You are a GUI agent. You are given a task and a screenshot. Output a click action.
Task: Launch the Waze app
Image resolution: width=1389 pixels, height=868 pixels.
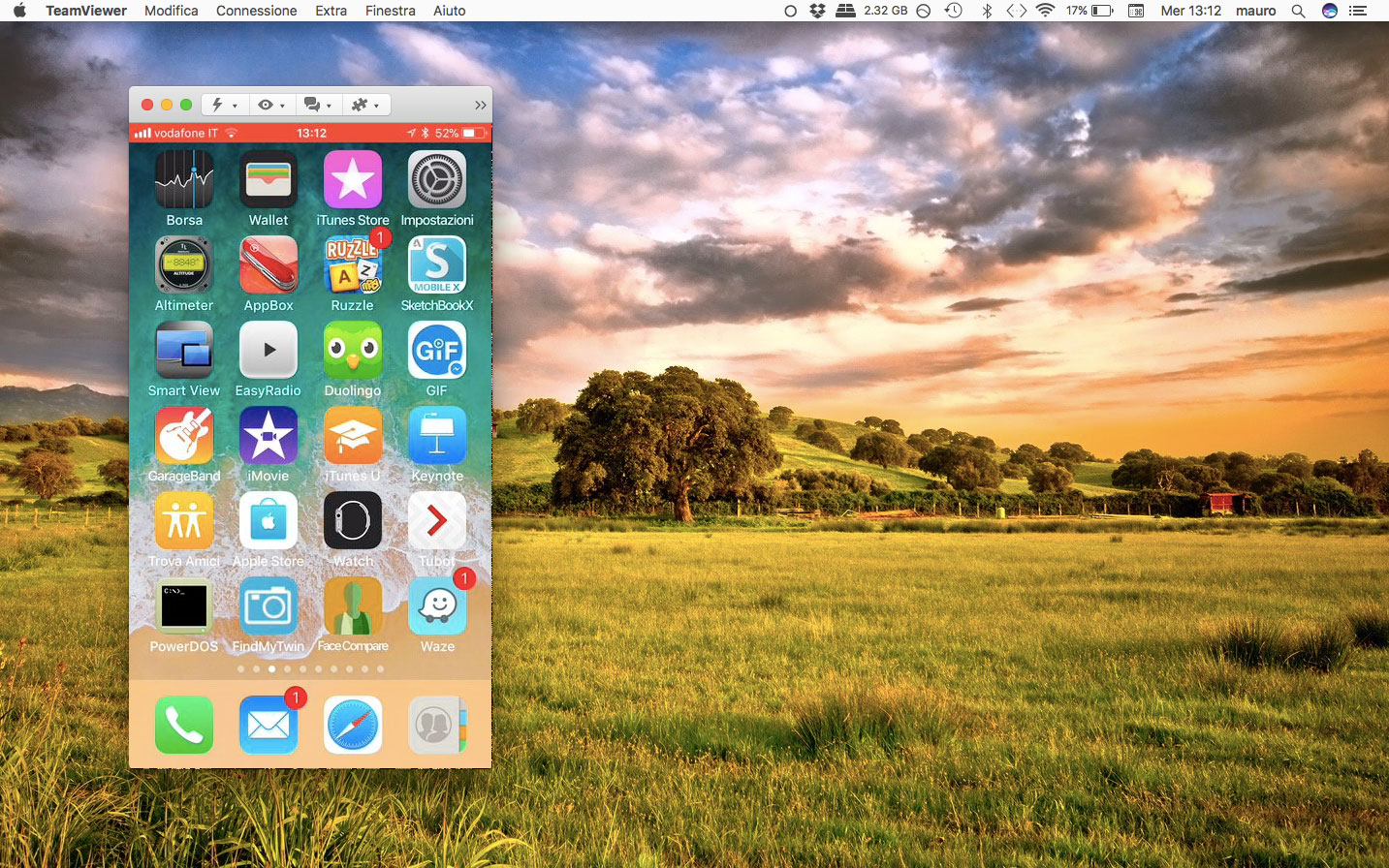[x=437, y=606]
